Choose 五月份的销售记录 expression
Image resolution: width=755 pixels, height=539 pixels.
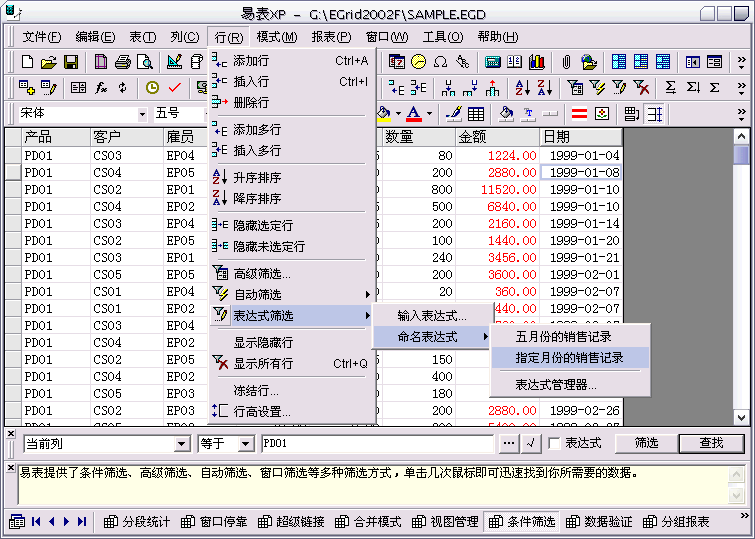tap(570, 337)
